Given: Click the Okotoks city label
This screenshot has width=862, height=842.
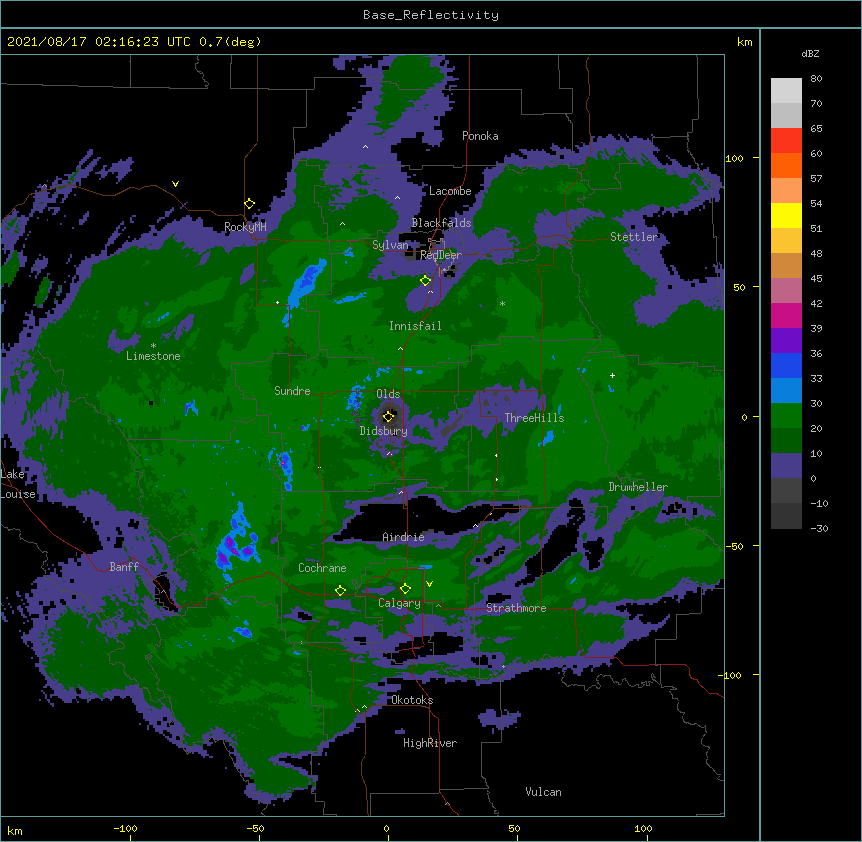Looking at the screenshot, I should coord(412,700).
